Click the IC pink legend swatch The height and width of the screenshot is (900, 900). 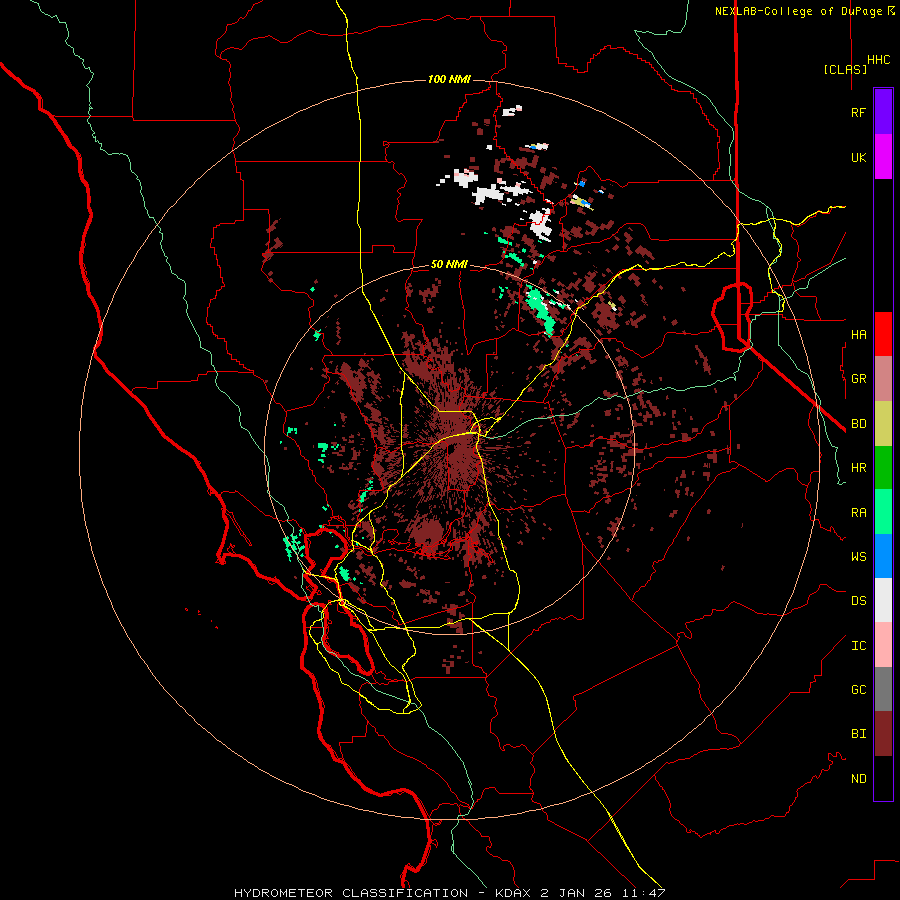[x=883, y=645]
